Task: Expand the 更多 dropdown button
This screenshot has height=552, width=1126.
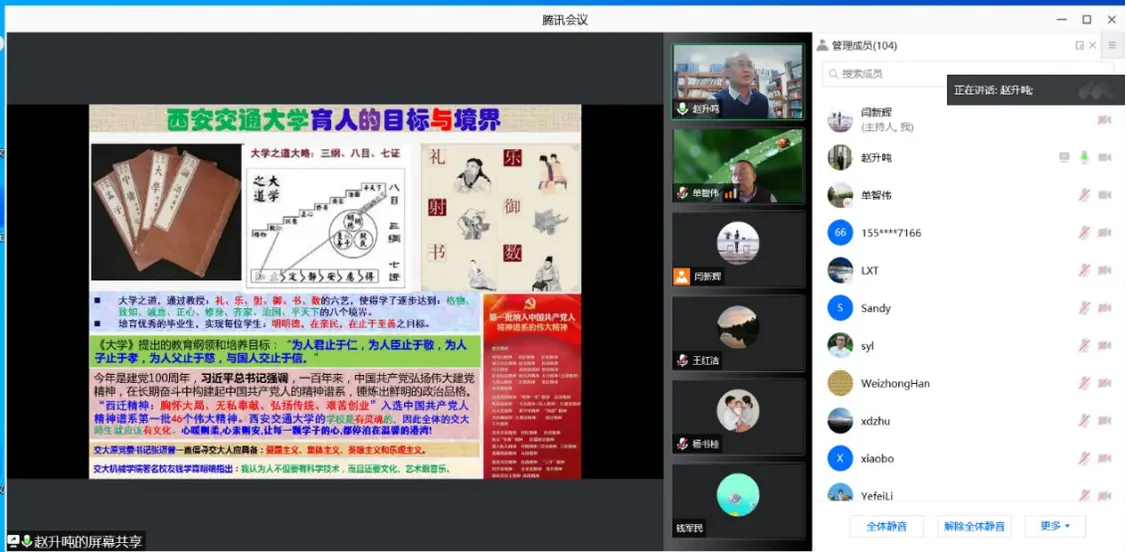Action: (1055, 526)
